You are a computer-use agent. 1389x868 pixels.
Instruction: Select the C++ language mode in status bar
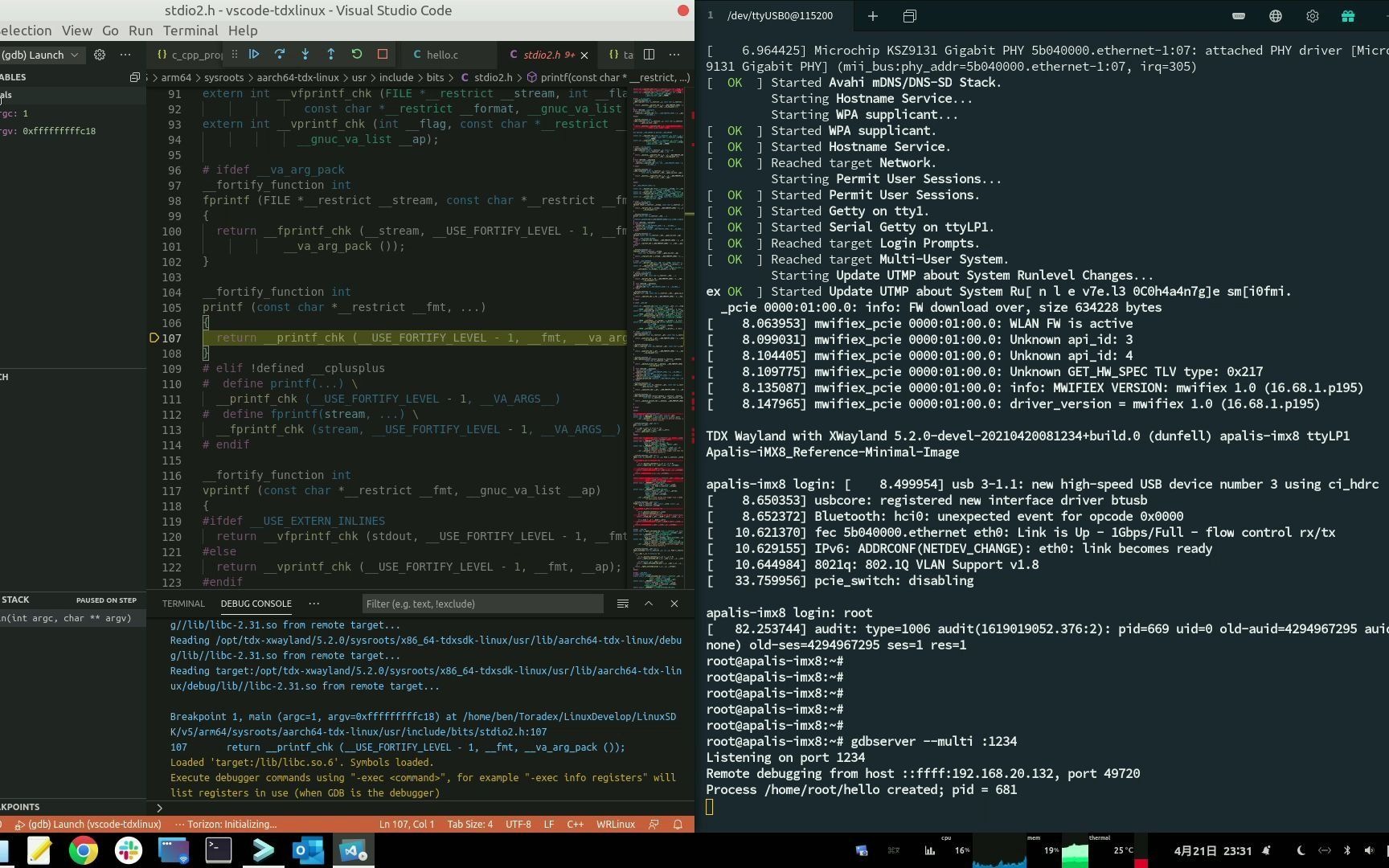click(576, 824)
